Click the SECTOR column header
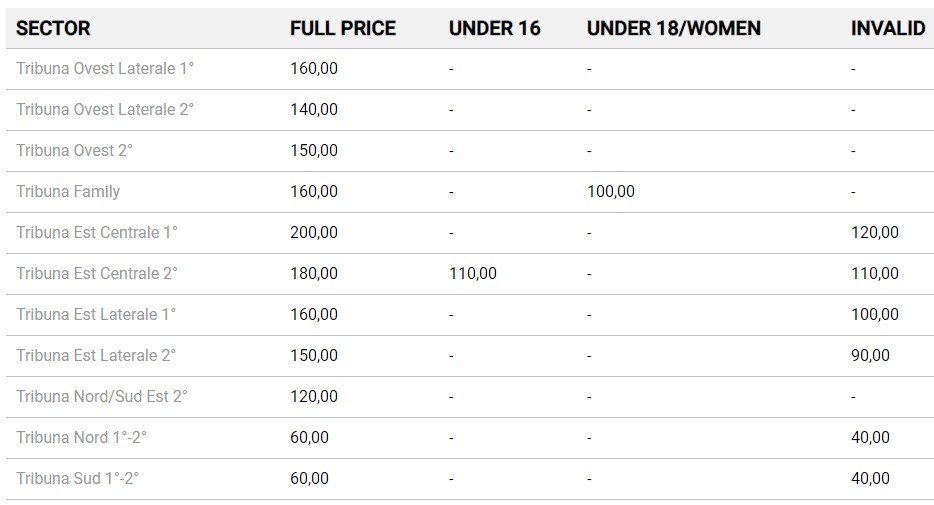 click(x=53, y=28)
